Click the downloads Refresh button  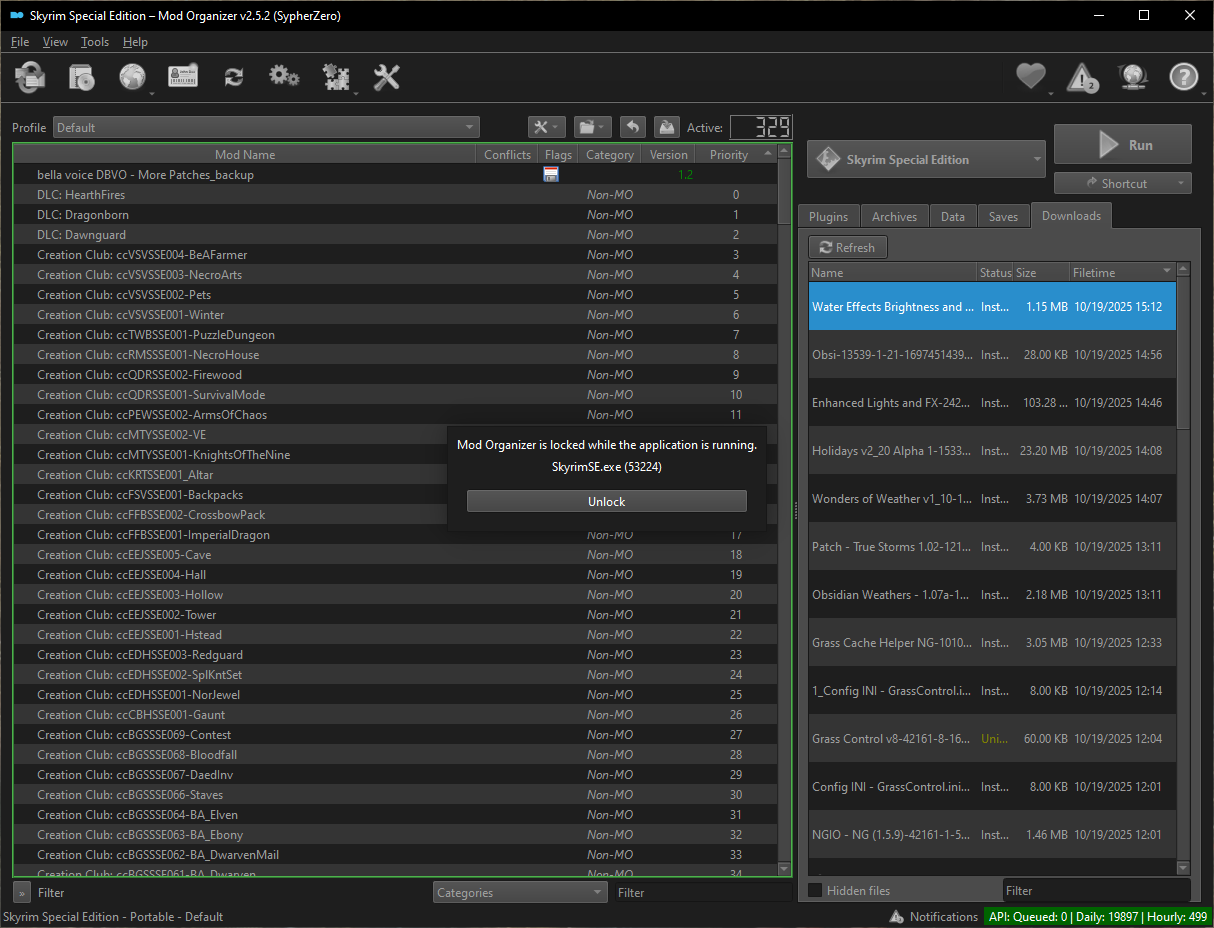pos(848,247)
